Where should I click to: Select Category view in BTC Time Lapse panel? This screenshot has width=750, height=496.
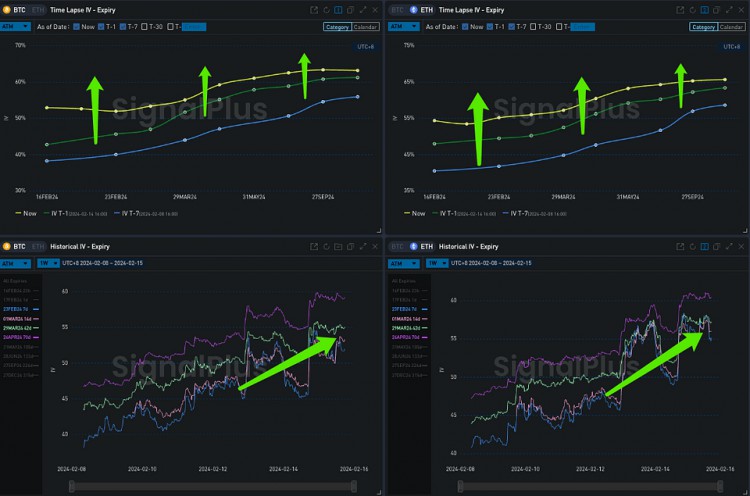click(x=337, y=27)
